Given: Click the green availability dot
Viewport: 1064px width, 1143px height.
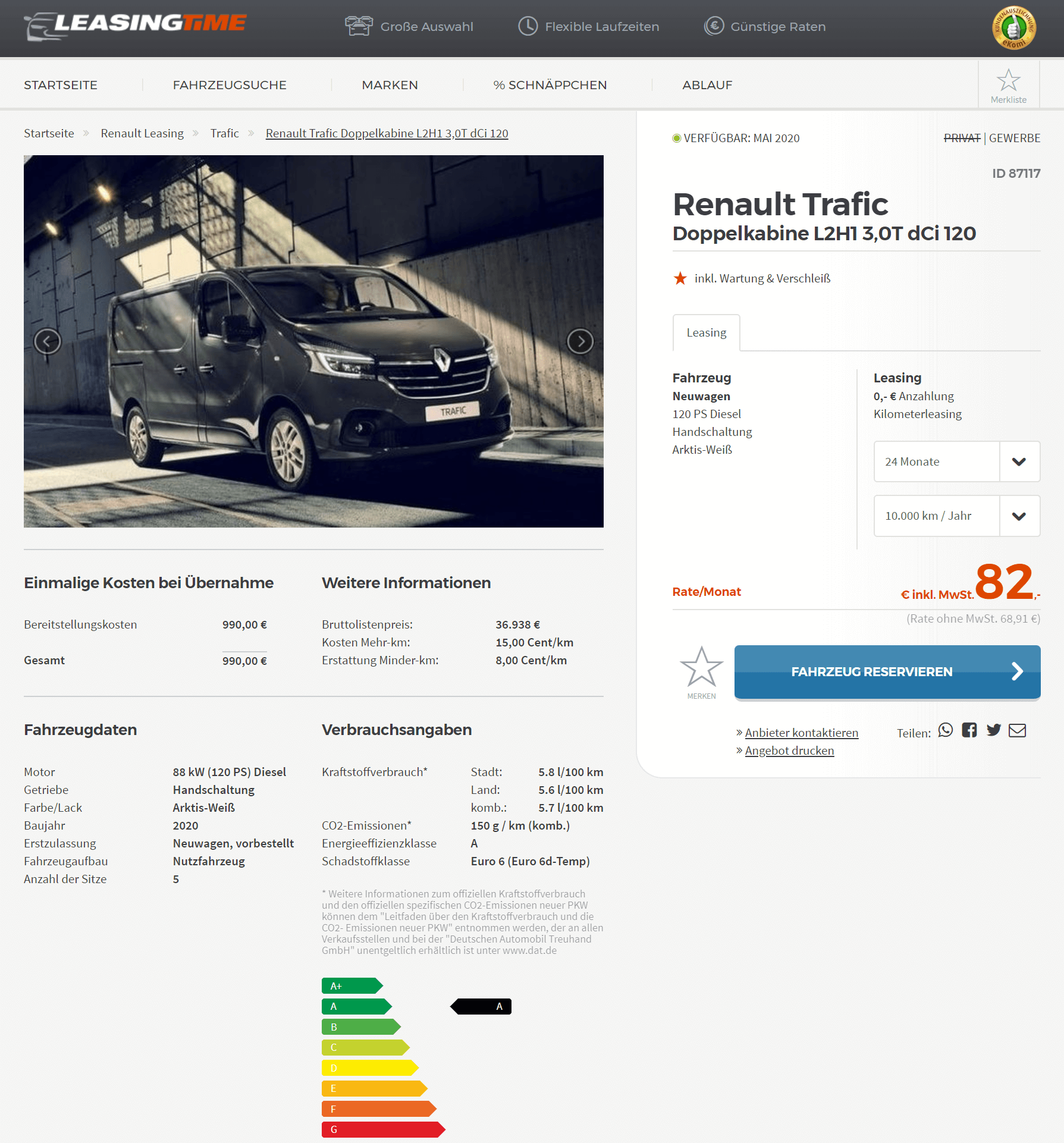Looking at the screenshot, I should coord(676,138).
